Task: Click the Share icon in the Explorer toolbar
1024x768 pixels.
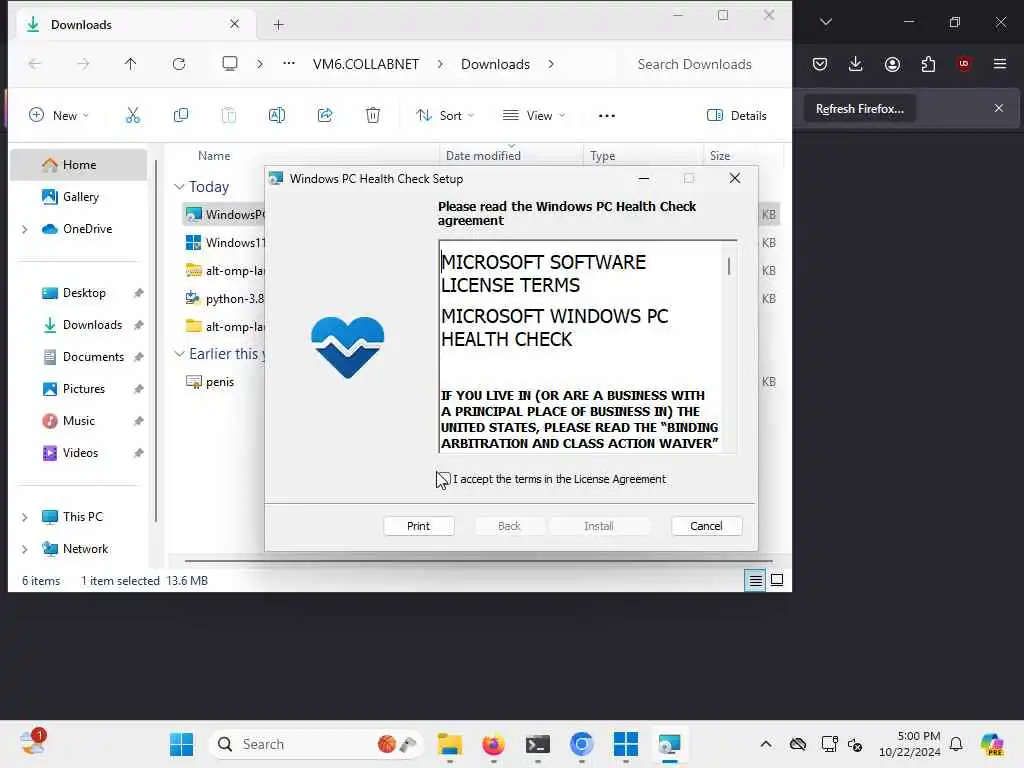Action: (325, 116)
